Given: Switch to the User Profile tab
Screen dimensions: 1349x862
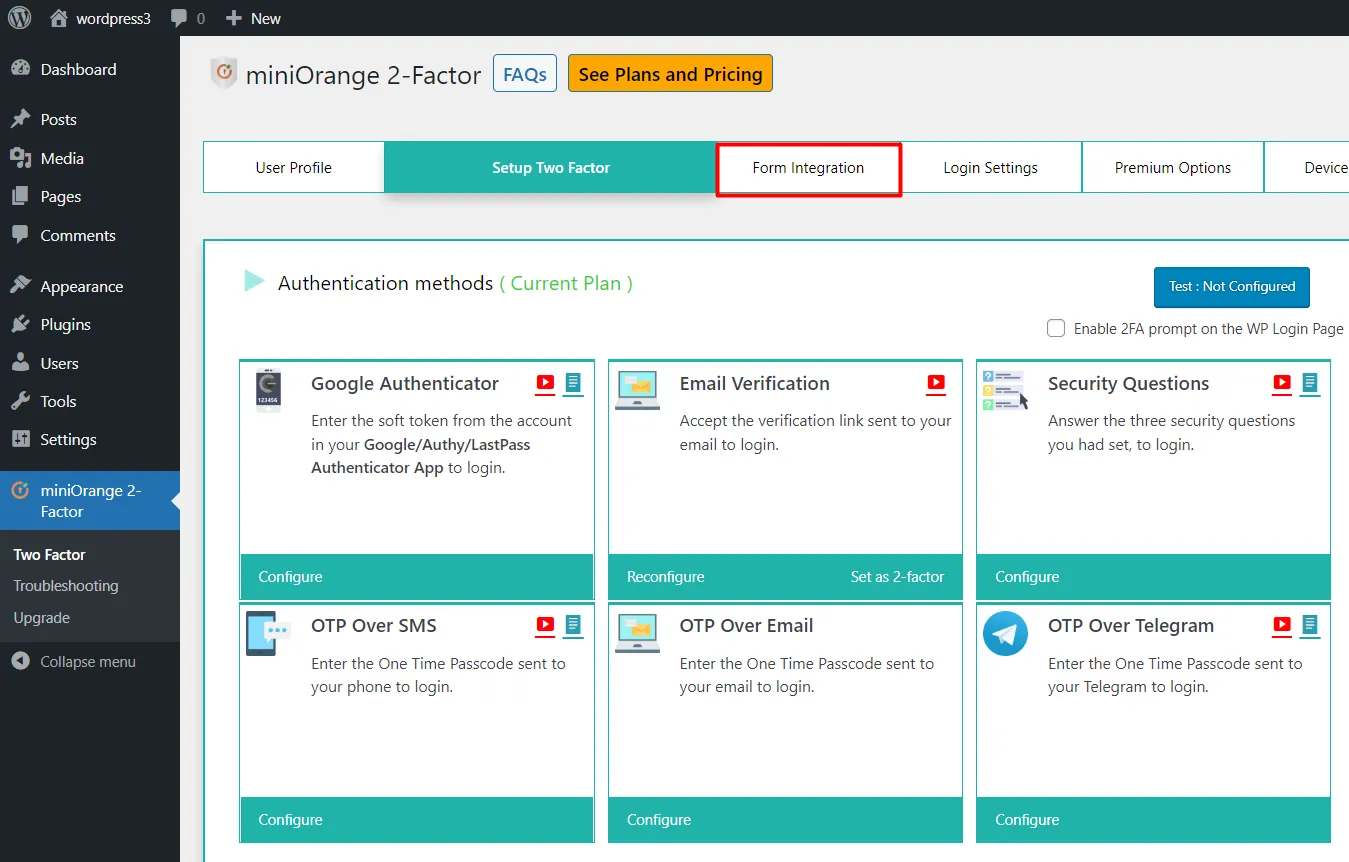Looking at the screenshot, I should (x=294, y=167).
